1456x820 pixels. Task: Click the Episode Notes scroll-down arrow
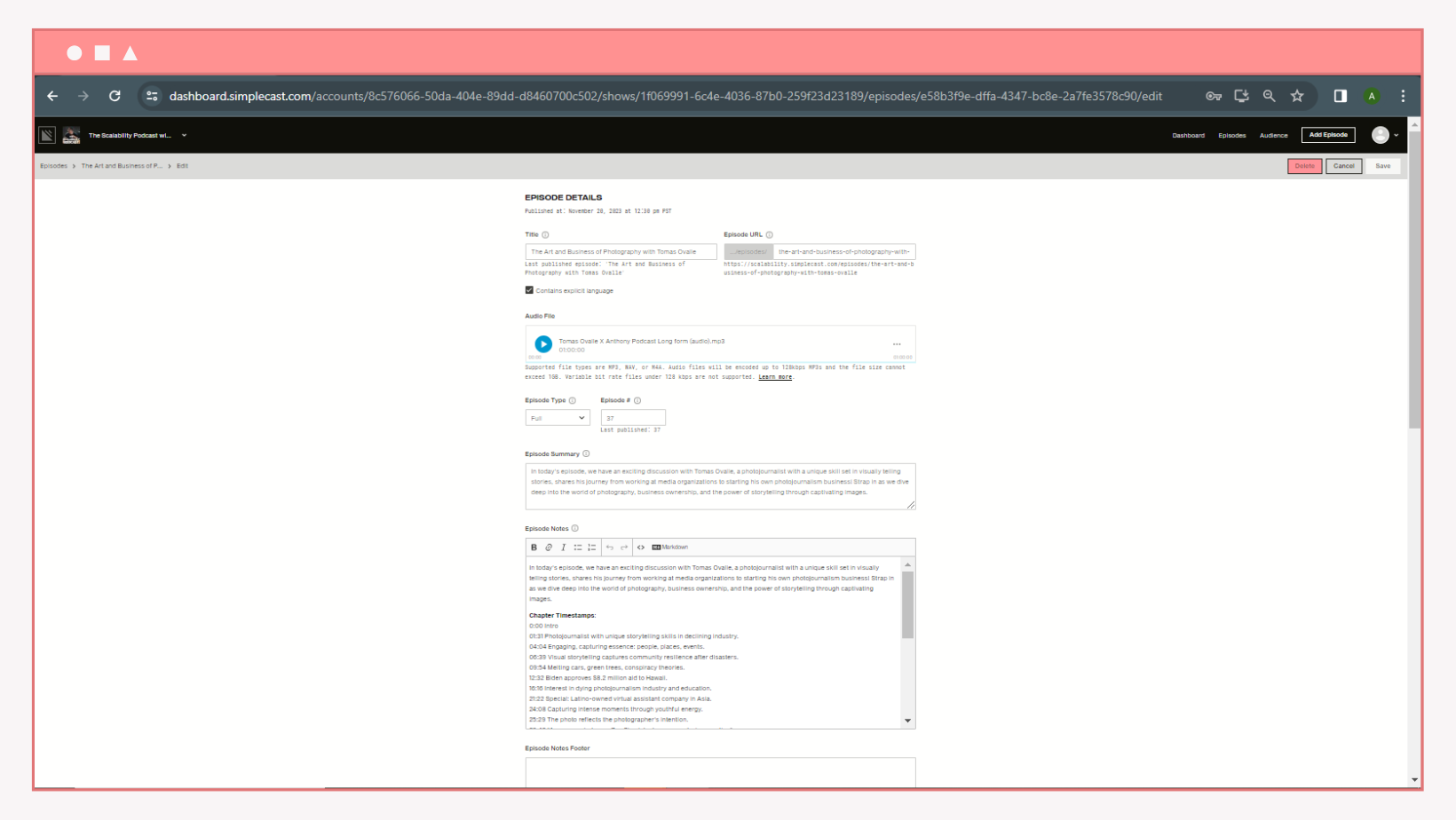907,721
